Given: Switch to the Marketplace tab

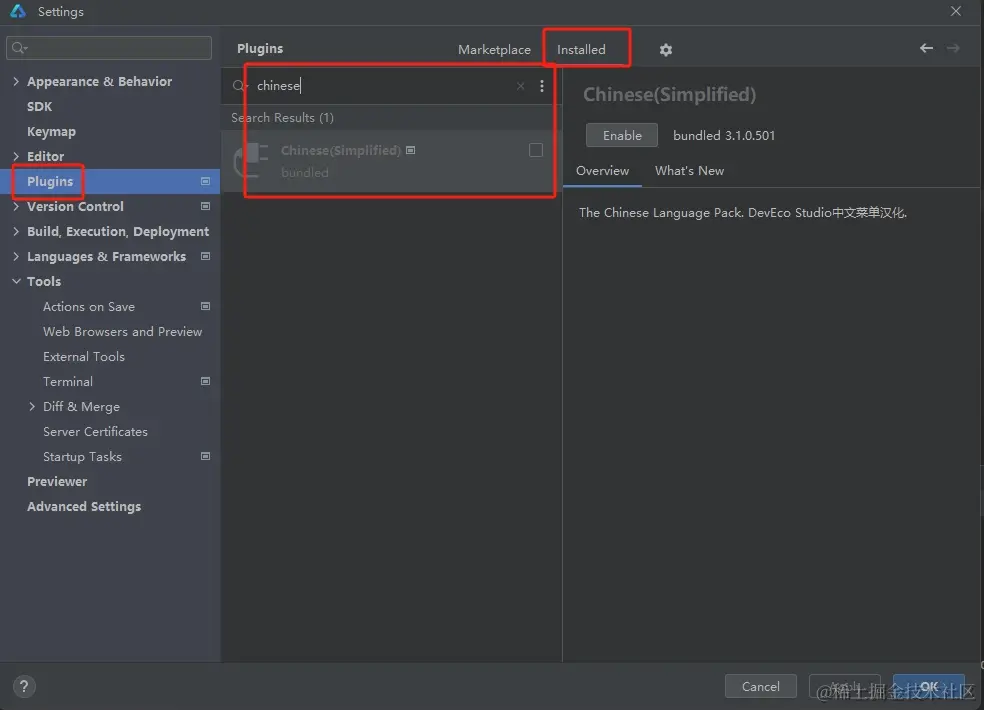Looking at the screenshot, I should (x=494, y=50).
